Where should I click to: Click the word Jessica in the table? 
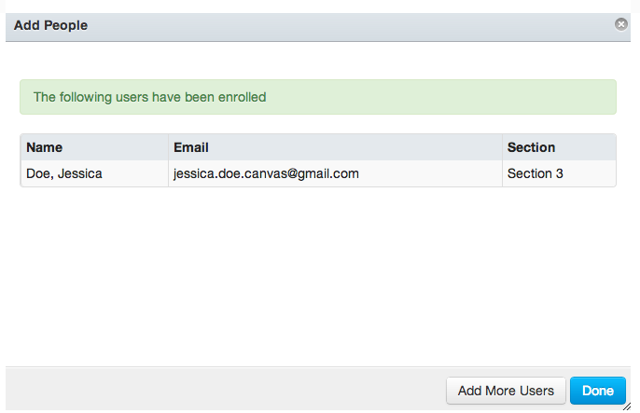(x=80, y=173)
